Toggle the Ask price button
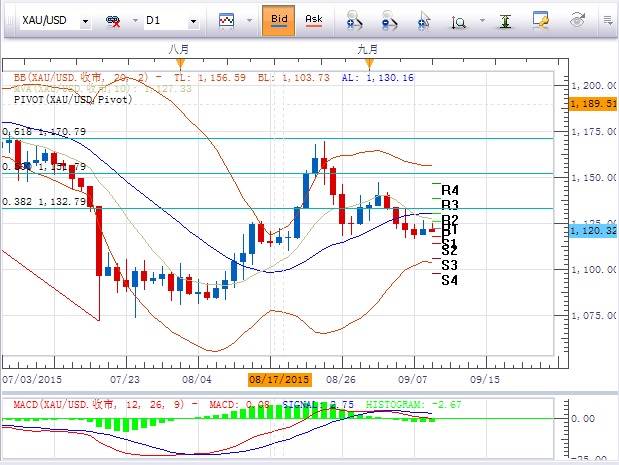This screenshot has width=619, height=465. 313,20
